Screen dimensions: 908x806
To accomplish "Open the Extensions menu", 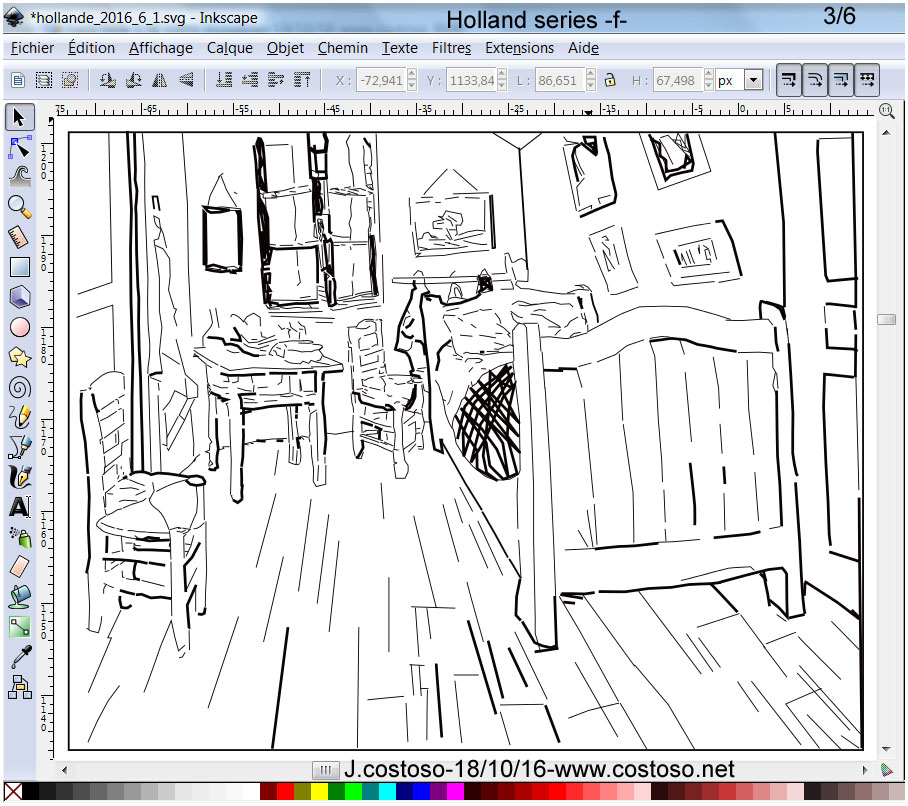I will click(x=519, y=48).
